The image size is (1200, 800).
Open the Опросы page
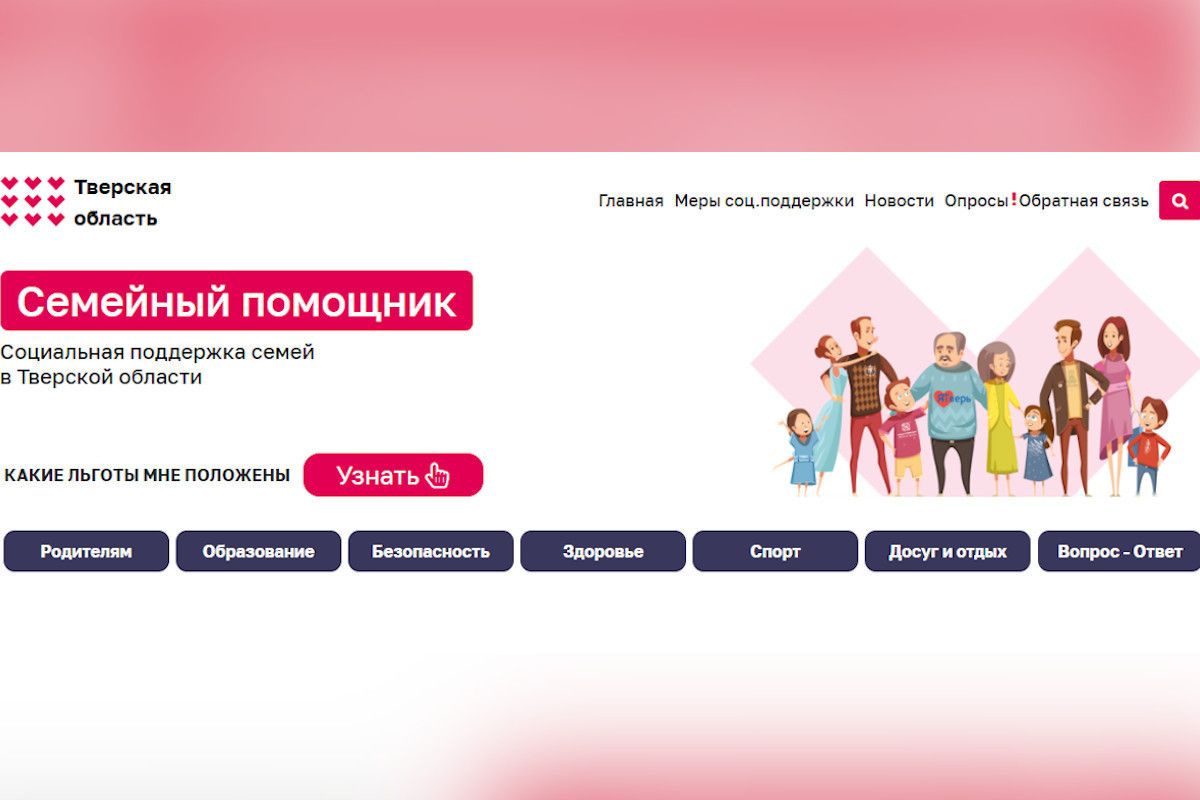(x=976, y=201)
